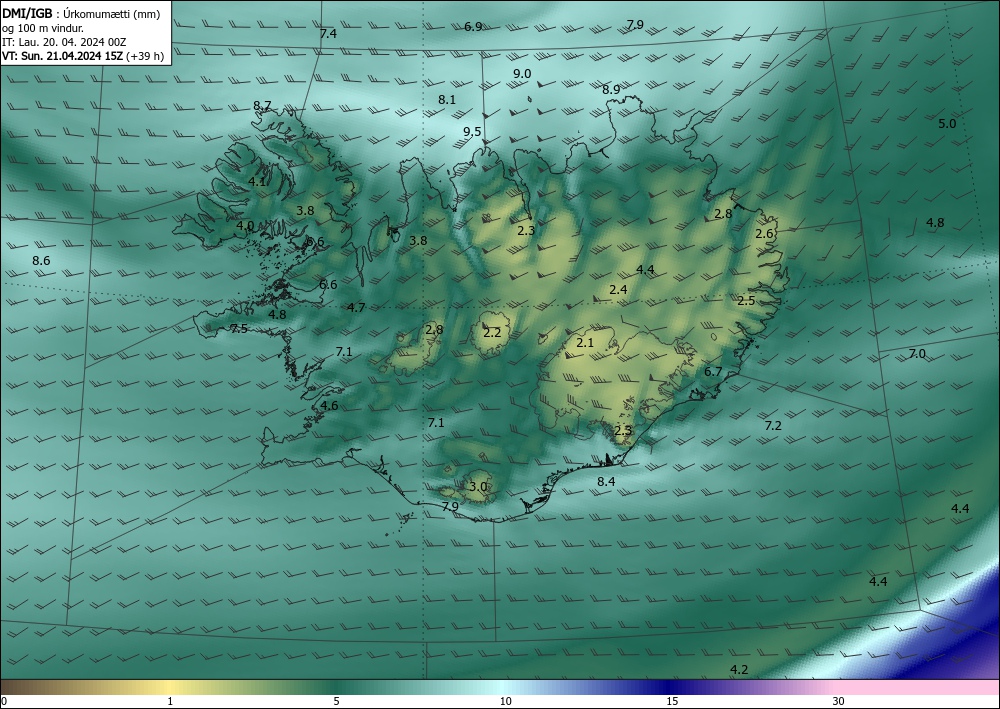Viewport: 1000px width, 709px height.
Task: Click the 2.2 value on the glacier
Action: (492, 332)
